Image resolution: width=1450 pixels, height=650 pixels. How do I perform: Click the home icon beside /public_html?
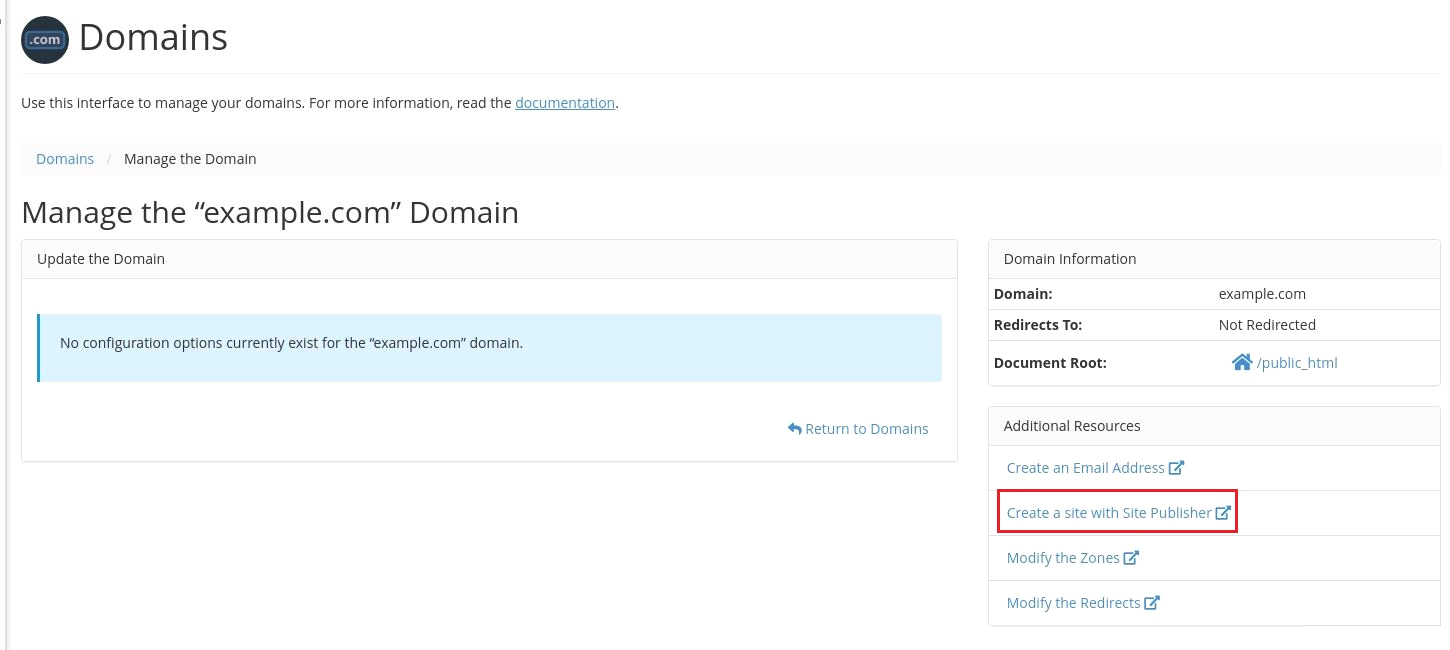1244,362
